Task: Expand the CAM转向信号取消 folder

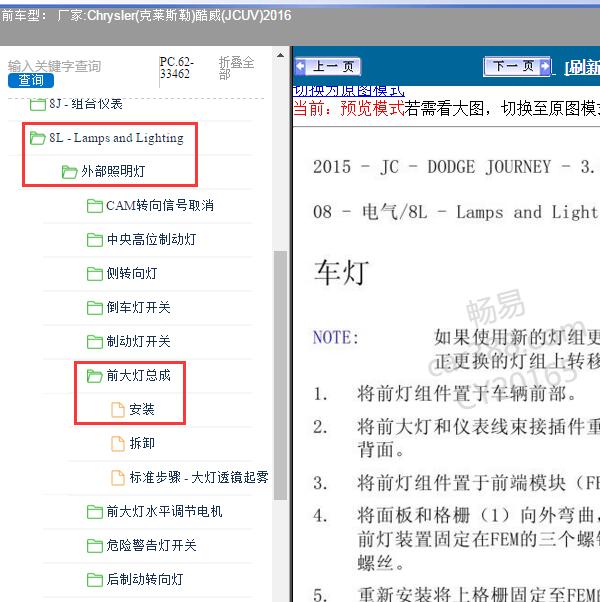Action: pyautogui.click(x=160, y=205)
